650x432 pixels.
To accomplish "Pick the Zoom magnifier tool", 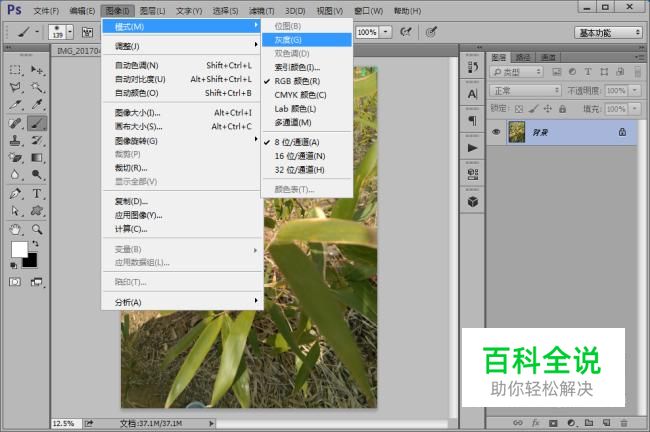I will click(37, 229).
